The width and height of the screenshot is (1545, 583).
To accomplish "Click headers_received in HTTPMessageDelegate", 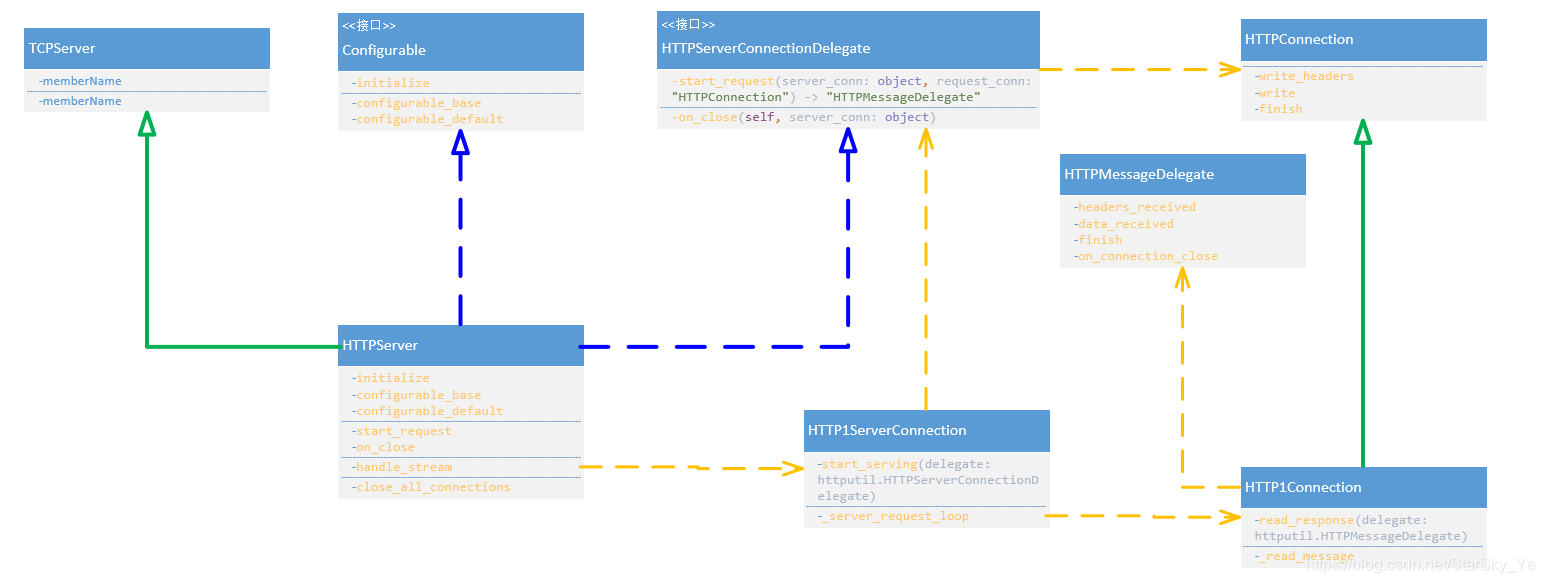I will click(1137, 207).
